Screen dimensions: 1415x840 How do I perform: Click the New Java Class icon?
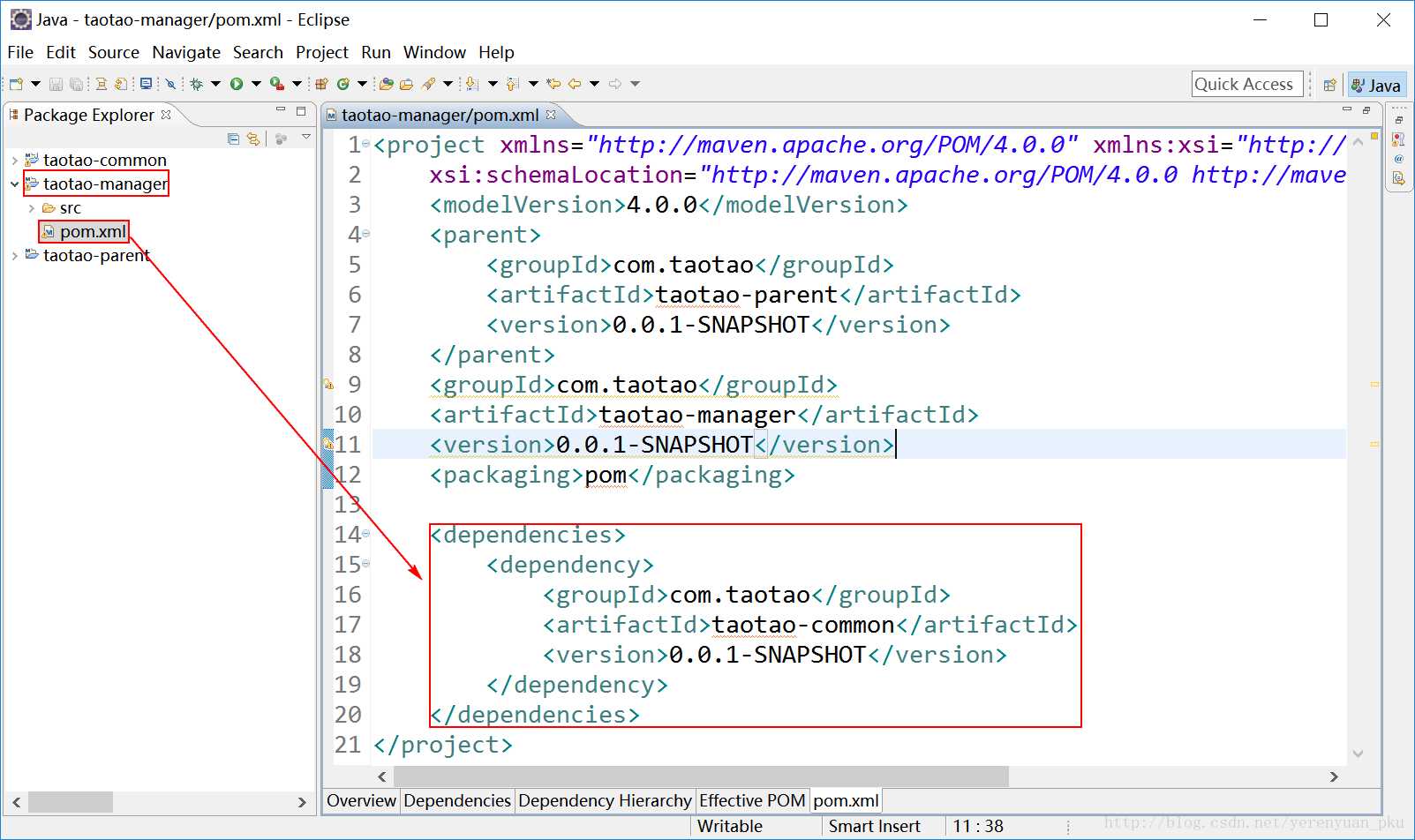click(x=342, y=84)
